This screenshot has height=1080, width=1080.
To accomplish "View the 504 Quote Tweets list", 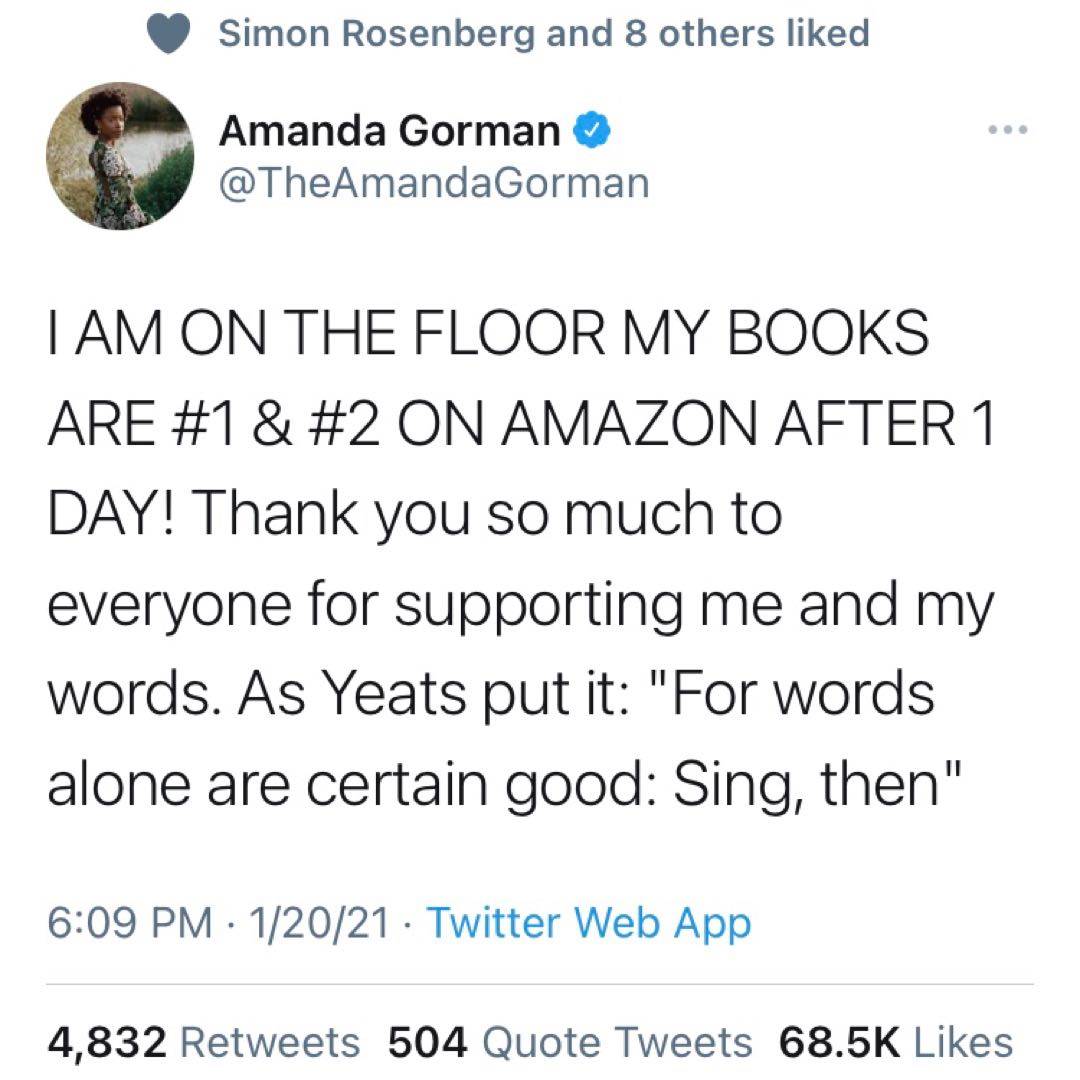I will [x=569, y=1042].
